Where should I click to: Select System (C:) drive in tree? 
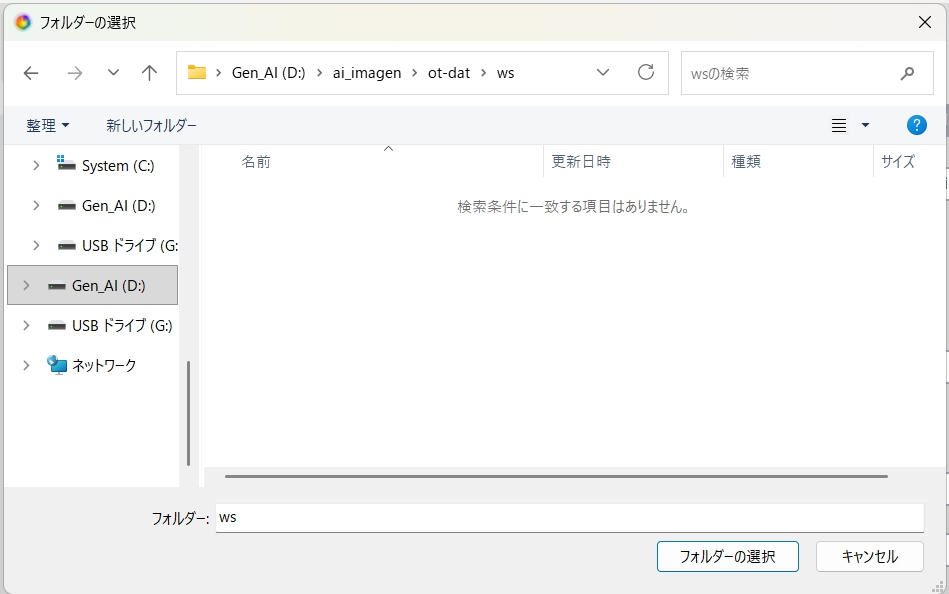118,165
